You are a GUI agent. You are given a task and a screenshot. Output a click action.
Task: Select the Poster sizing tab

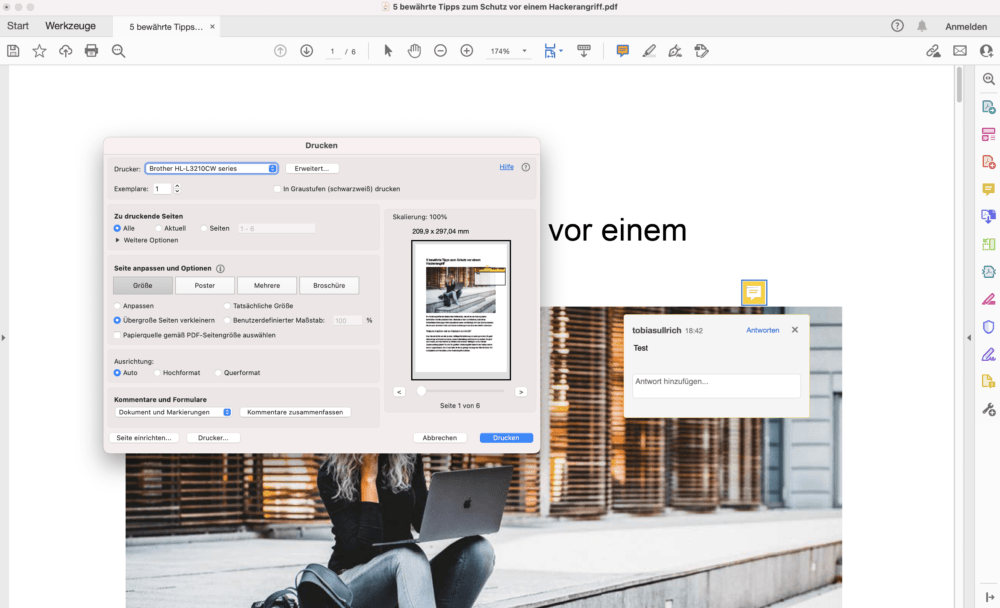[205, 285]
